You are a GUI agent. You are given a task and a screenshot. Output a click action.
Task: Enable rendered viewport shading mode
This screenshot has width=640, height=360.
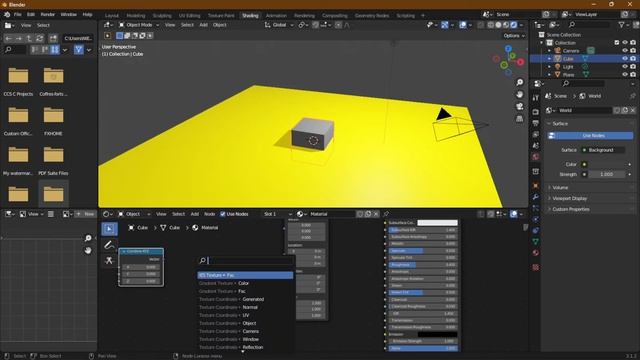(514, 25)
